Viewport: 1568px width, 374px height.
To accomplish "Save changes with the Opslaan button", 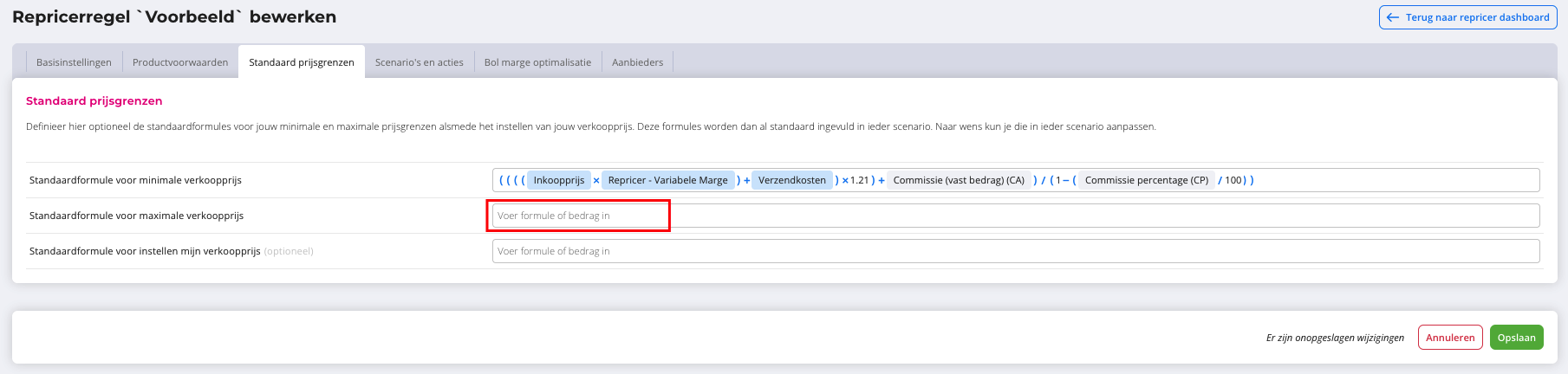I will [1516, 338].
